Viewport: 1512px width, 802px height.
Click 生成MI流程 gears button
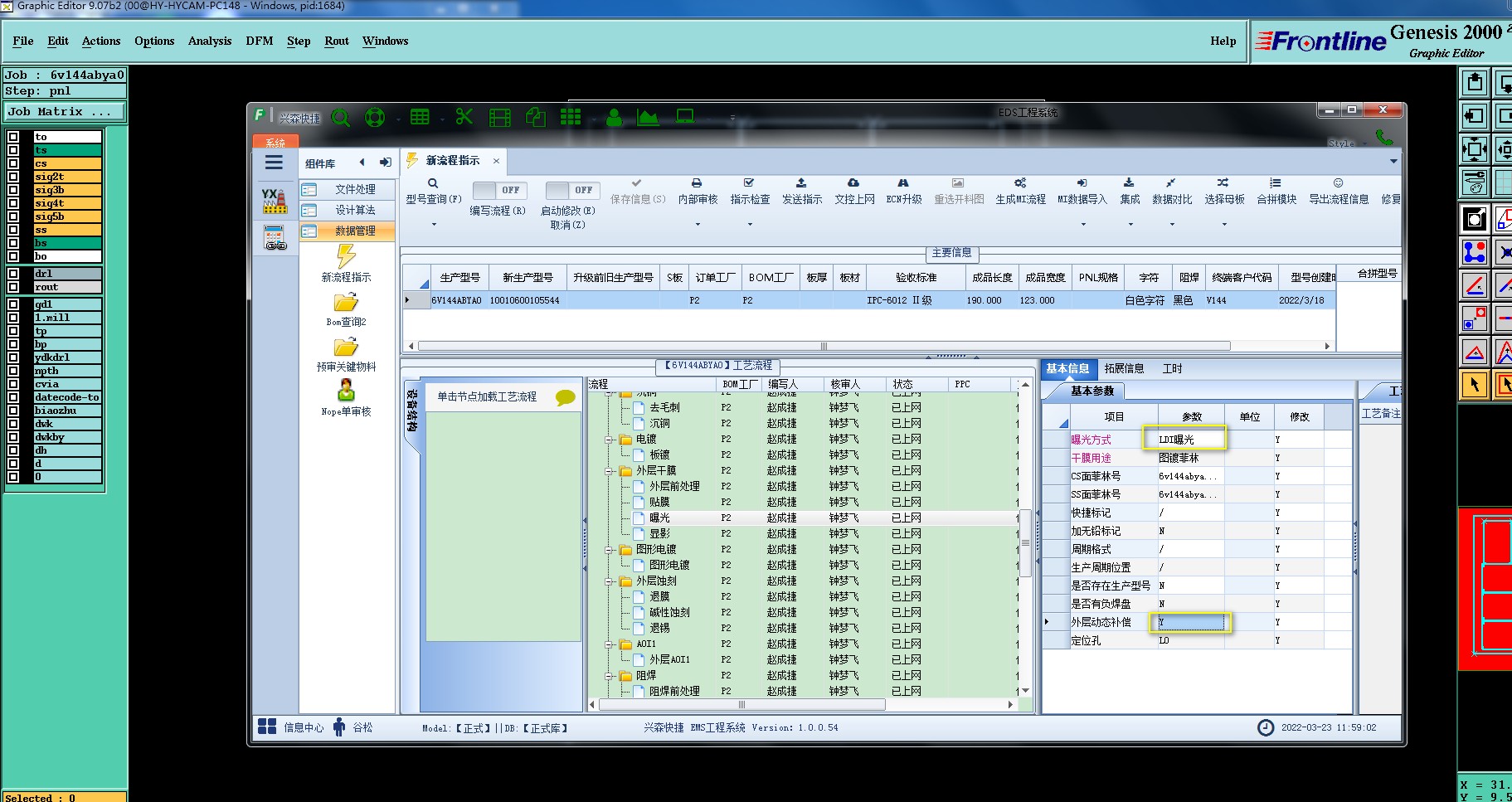pos(1020,192)
